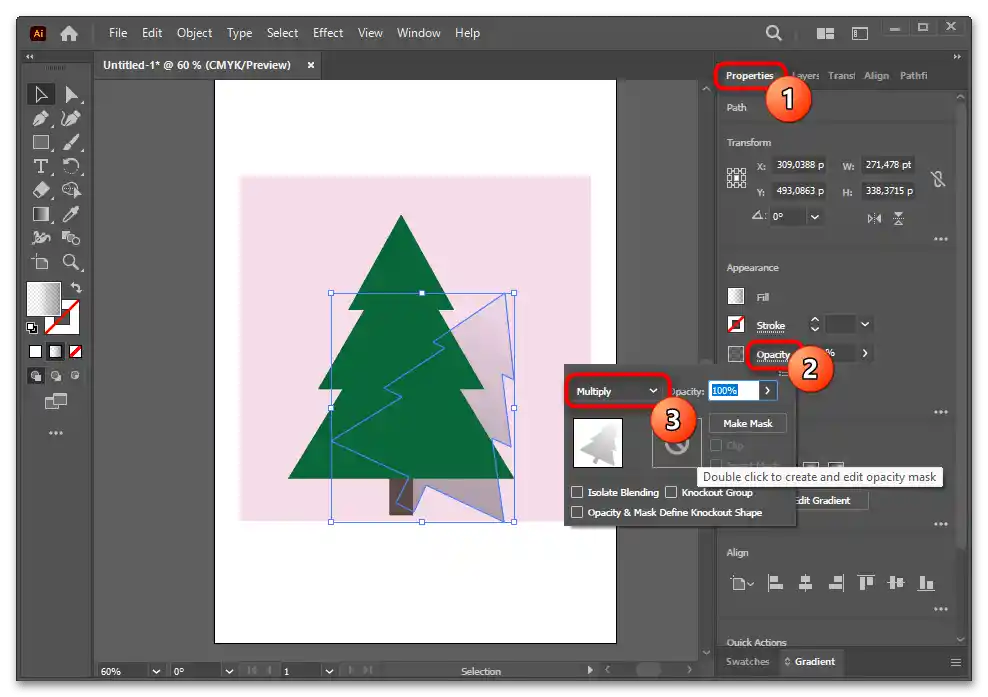Select the Puppet Warp tool
This screenshot has height=697, width=988.
point(40,238)
